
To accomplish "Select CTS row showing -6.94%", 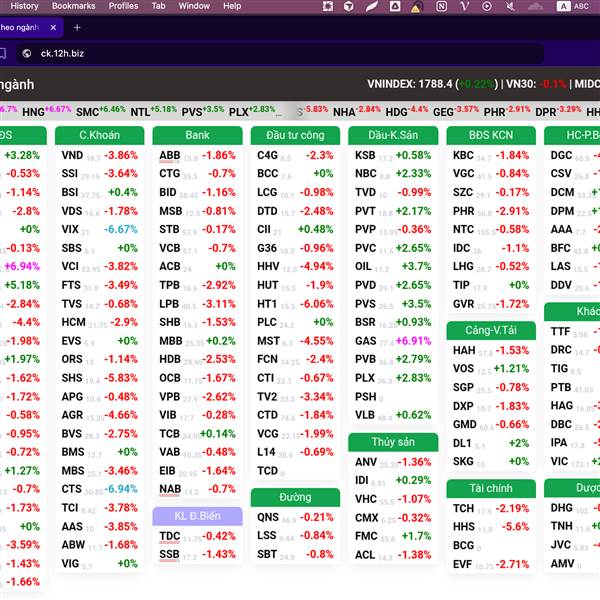I will pyautogui.click(x=99, y=489).
